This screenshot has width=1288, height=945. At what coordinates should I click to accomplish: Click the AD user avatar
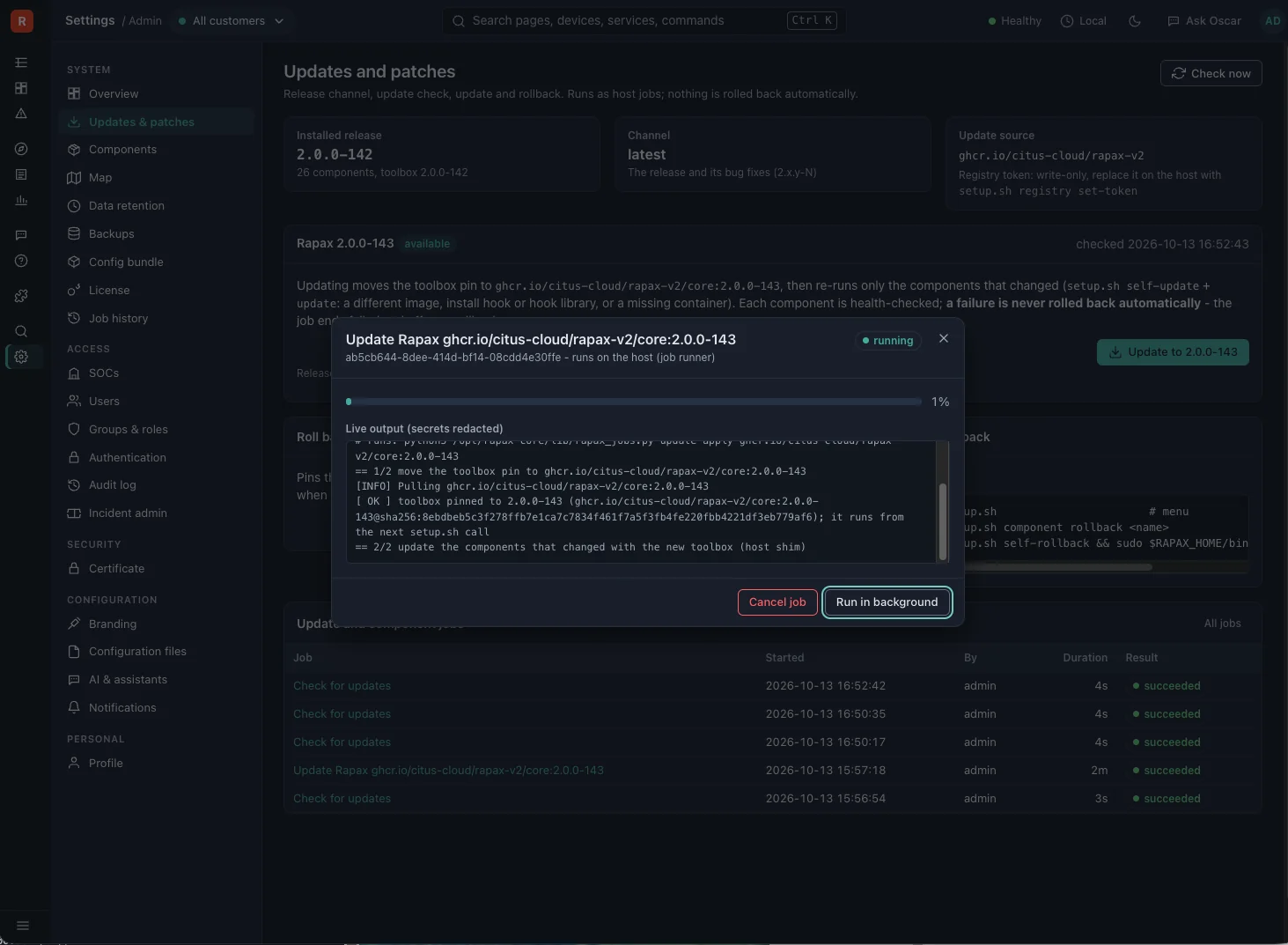[1272, 21]
